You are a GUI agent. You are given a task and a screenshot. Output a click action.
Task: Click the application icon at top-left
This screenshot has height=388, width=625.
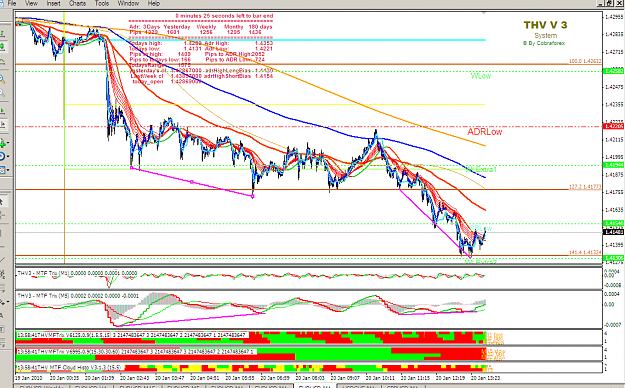(2, 3)
